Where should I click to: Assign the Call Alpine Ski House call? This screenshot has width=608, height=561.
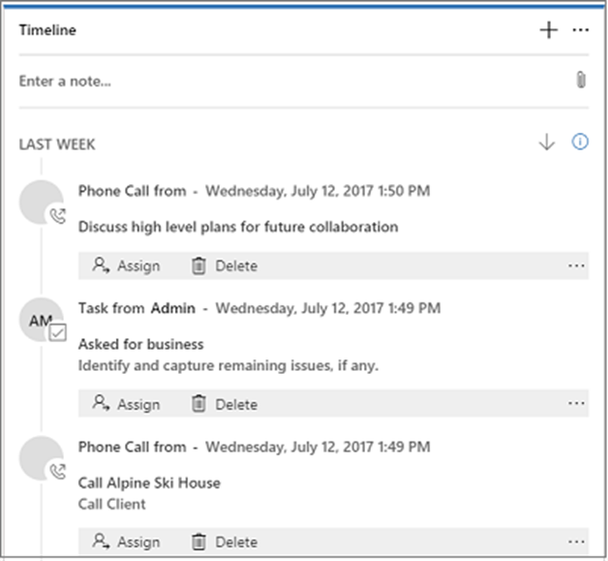click(126, 542)
